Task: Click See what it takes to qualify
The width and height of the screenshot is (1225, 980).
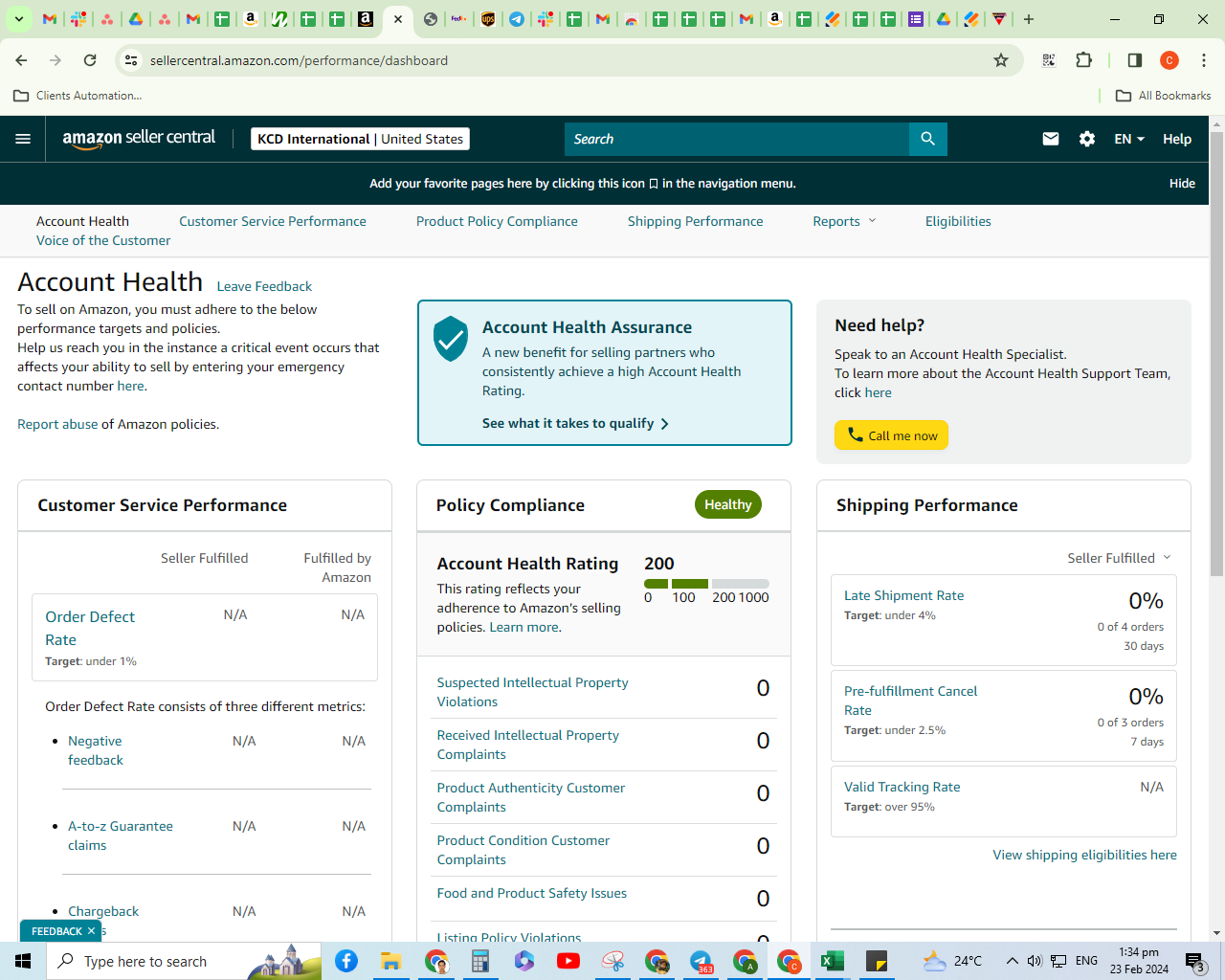Action: coord(575,423)
